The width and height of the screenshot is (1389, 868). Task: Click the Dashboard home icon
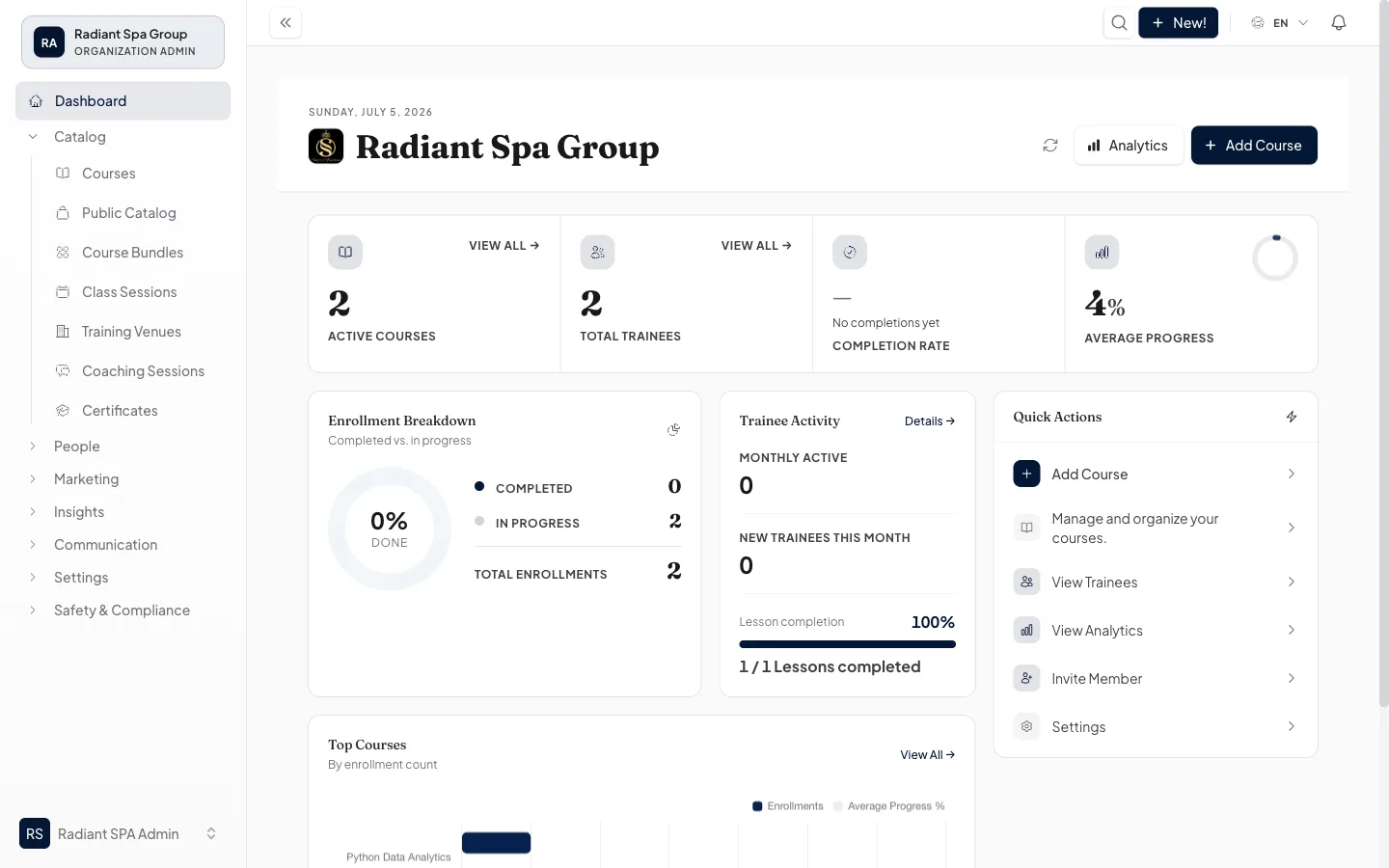click(36, 101)
